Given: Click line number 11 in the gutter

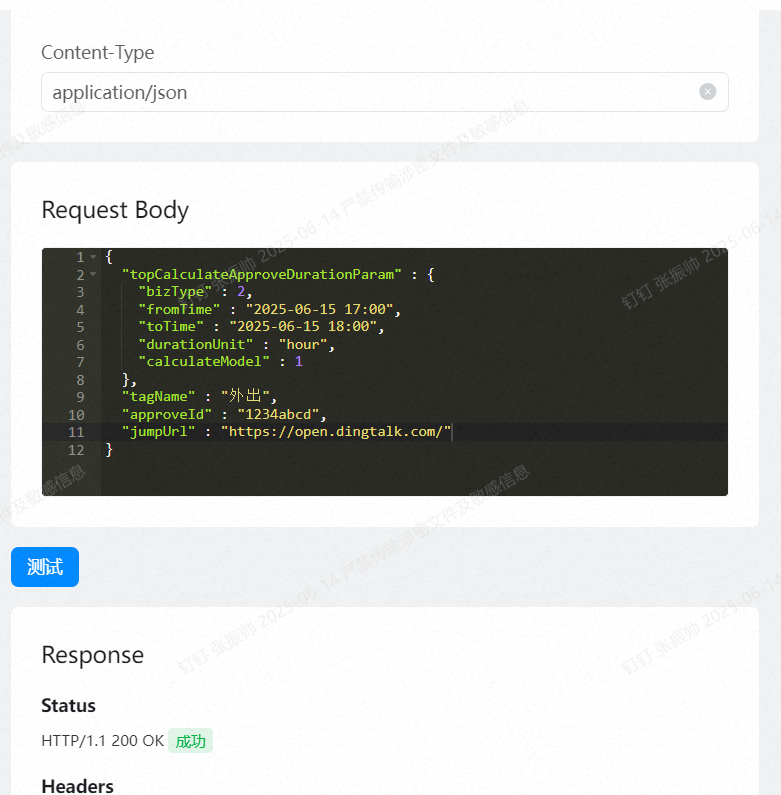Looking at the screenshot, I should point(77,431).
